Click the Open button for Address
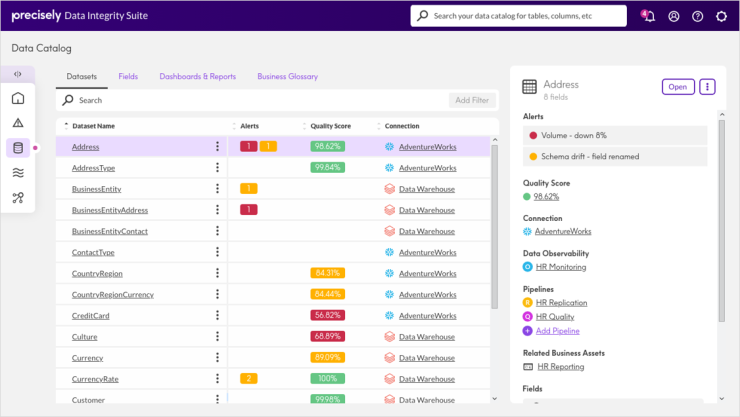 (x=678, y=87)
